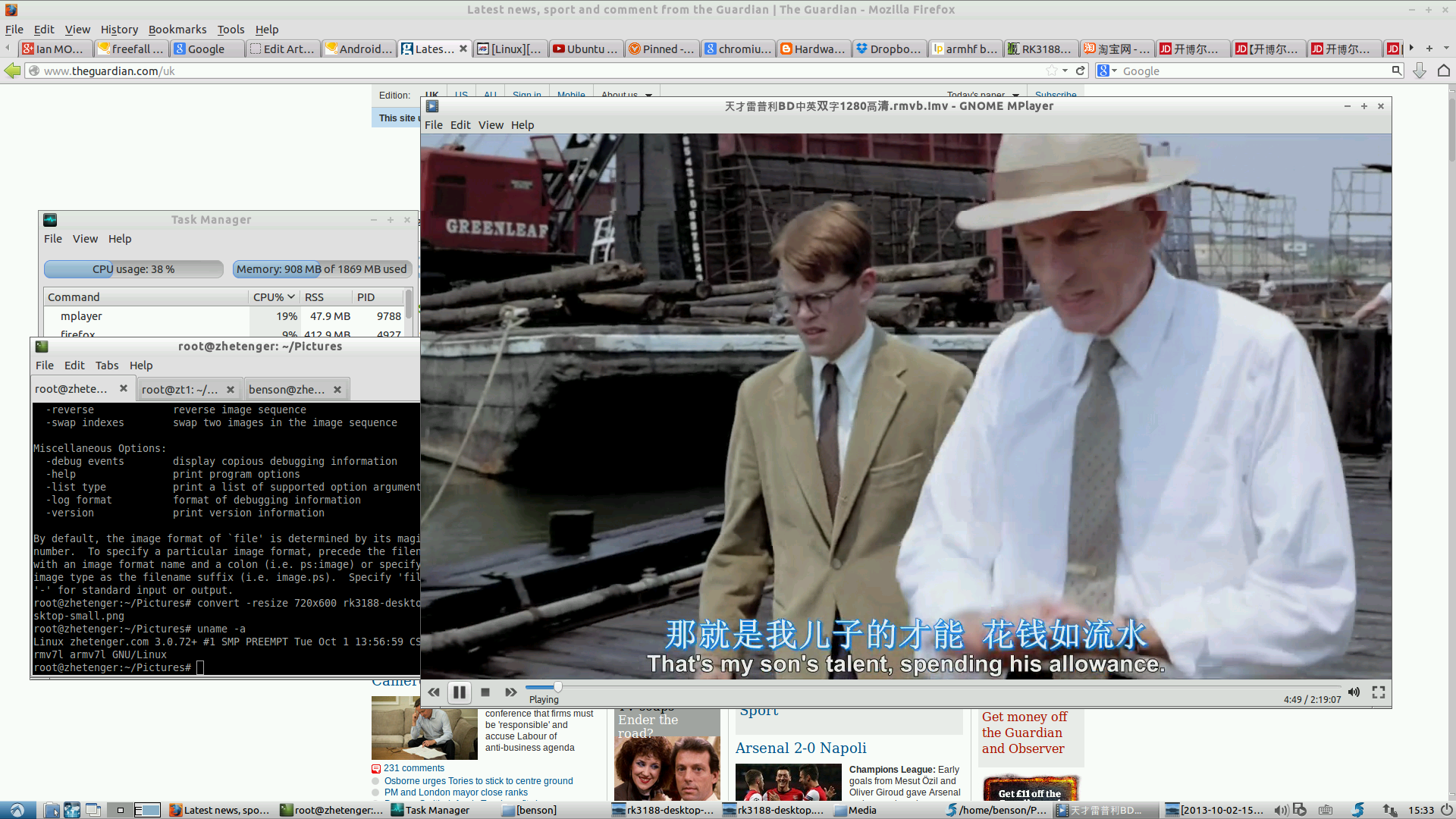This screenshot has height=819, width=1456.
Task: Toggle fullscreen in GNOME MPlayer
Action: point(1379,692)
